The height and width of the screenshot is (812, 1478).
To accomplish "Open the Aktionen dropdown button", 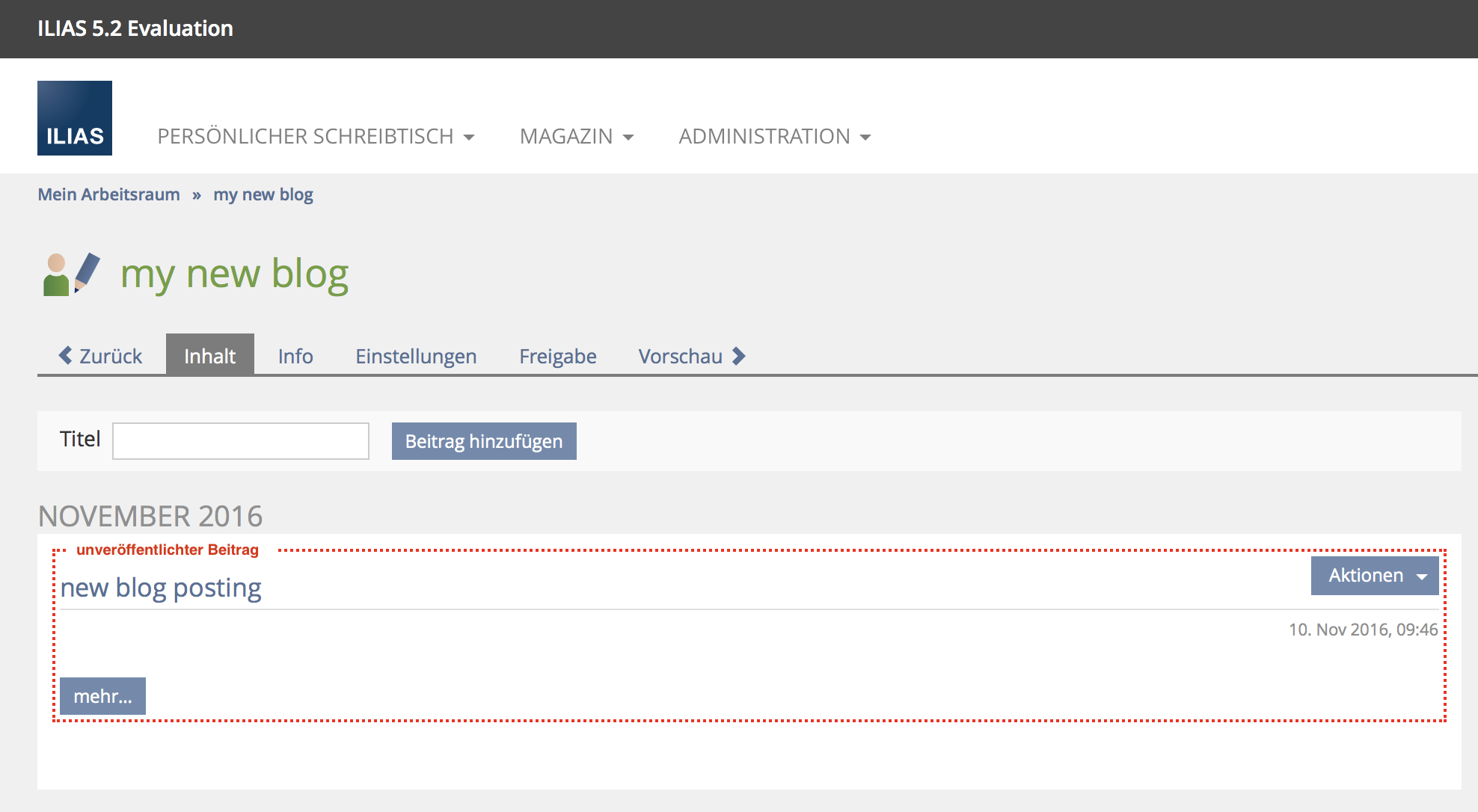I will tap(1374, 575).
